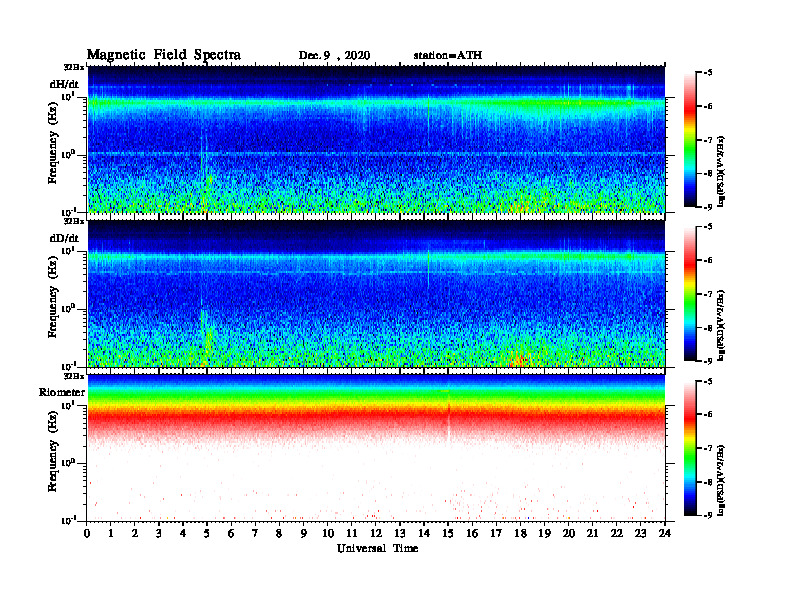Click hour "10" on the Universal Time axis
The height and width of the screenshot is (612, 792).
pos(328,533)
